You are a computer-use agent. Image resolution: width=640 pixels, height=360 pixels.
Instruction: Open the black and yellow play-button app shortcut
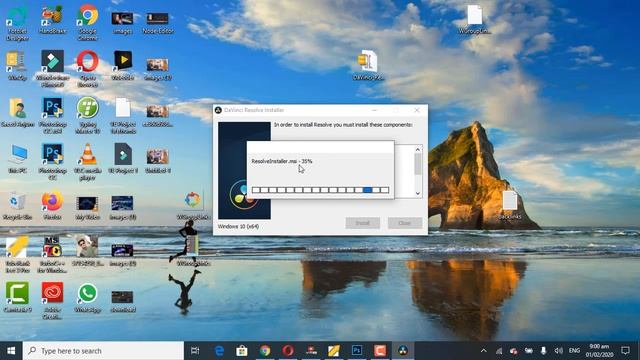123,65
